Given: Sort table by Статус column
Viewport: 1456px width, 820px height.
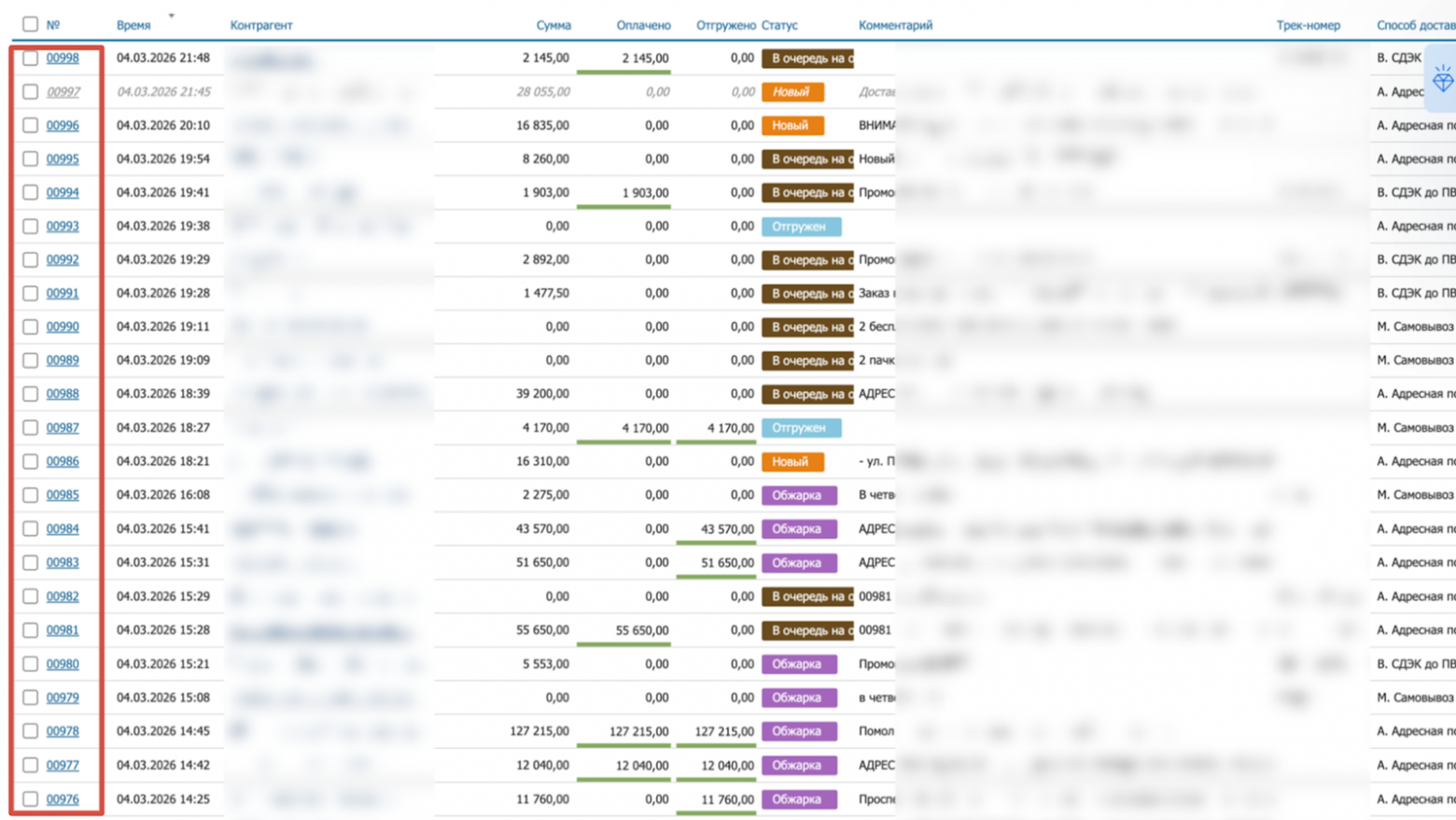Looking at the screenshot, I should 779,25.
